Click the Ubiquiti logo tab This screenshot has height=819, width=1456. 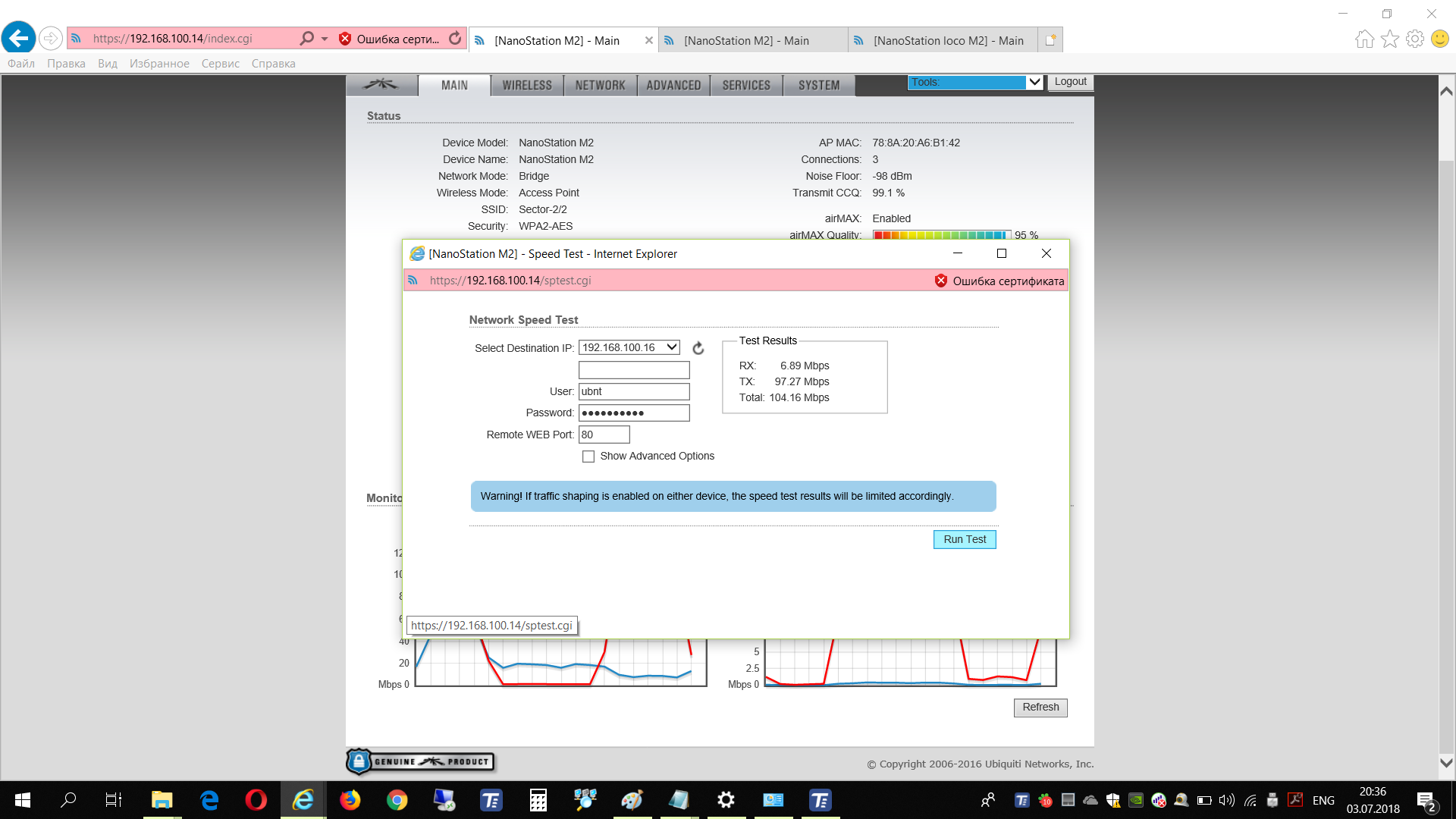[381, 85]
